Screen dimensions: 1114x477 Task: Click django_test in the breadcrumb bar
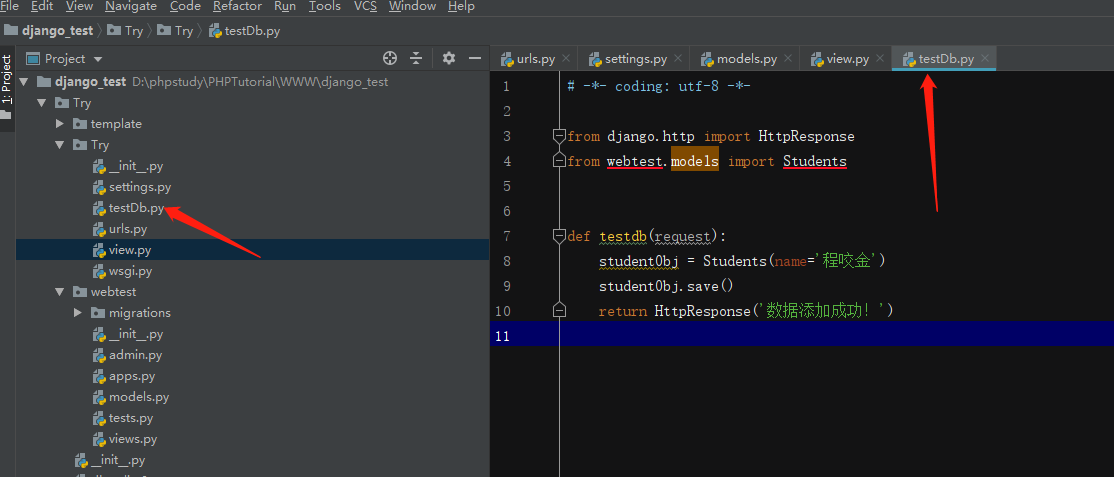click(x=56, y=31)
